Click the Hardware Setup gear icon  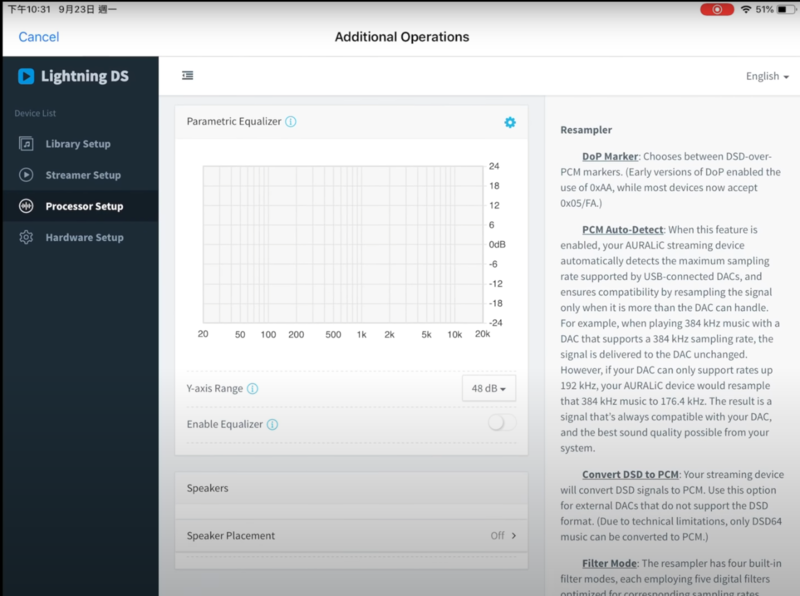[x=26, y=238]
